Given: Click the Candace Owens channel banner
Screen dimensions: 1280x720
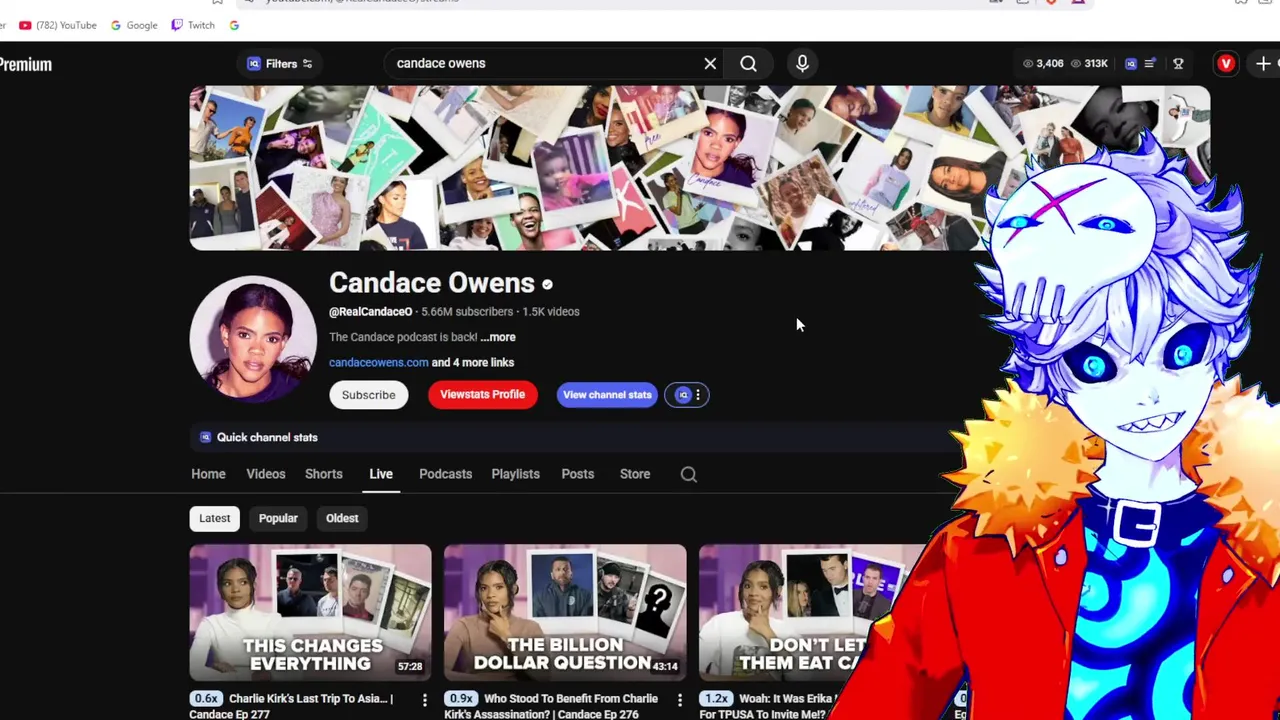Looking at the screenshot, I should 699,168.
